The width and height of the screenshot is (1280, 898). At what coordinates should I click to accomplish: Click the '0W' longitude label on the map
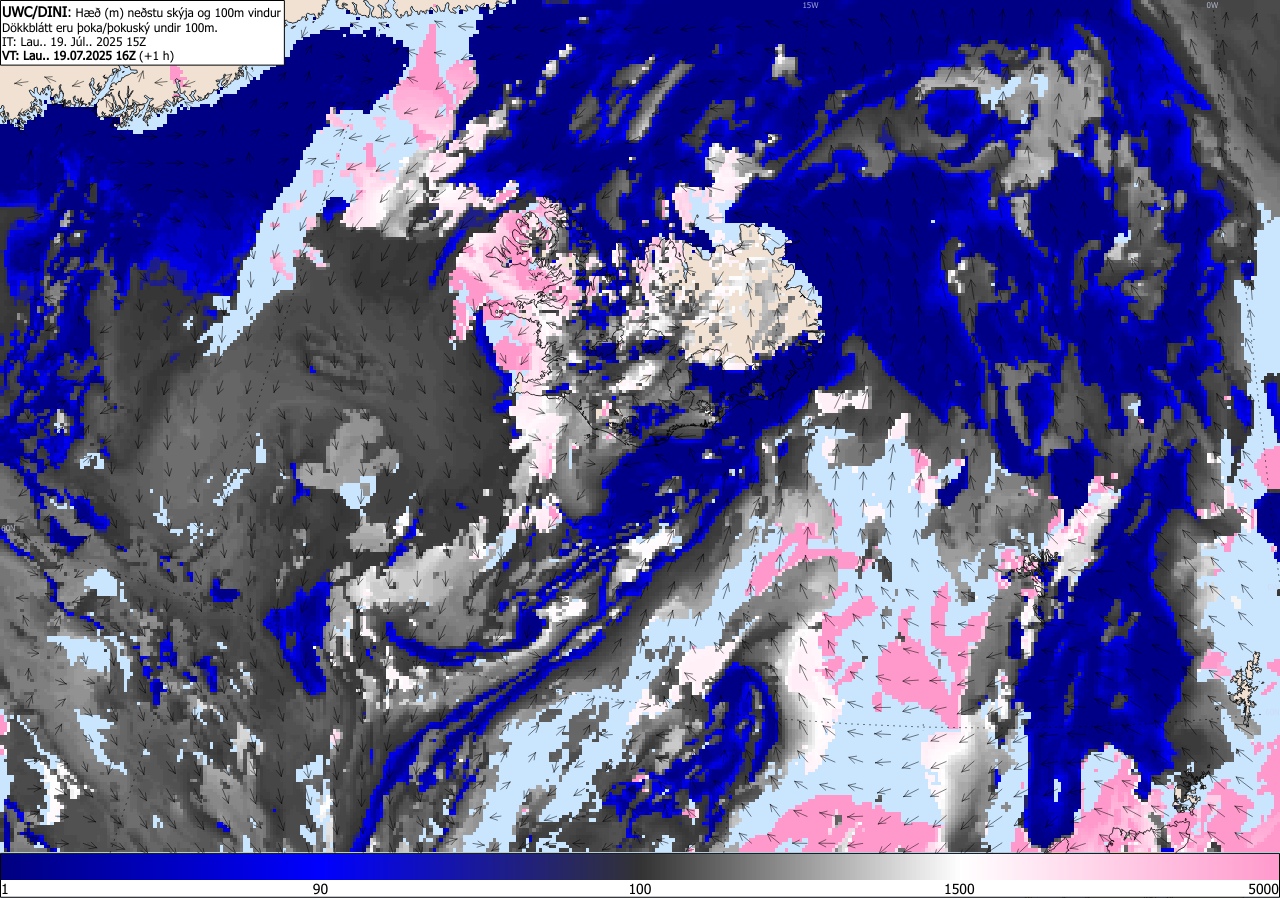(1212, 5)
